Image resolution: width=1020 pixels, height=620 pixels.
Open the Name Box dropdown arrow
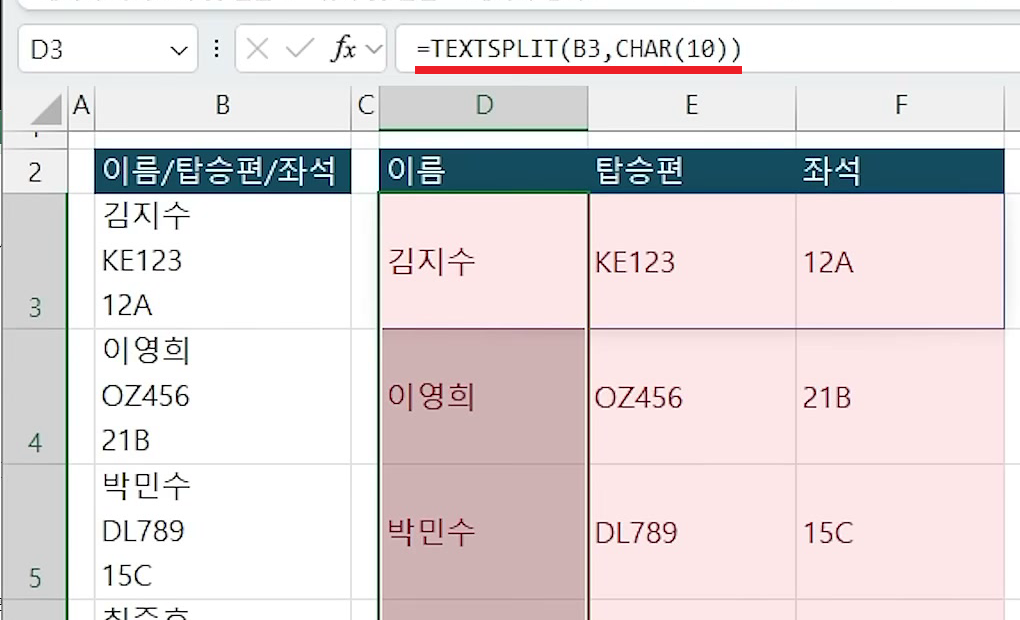coord(179,50)
